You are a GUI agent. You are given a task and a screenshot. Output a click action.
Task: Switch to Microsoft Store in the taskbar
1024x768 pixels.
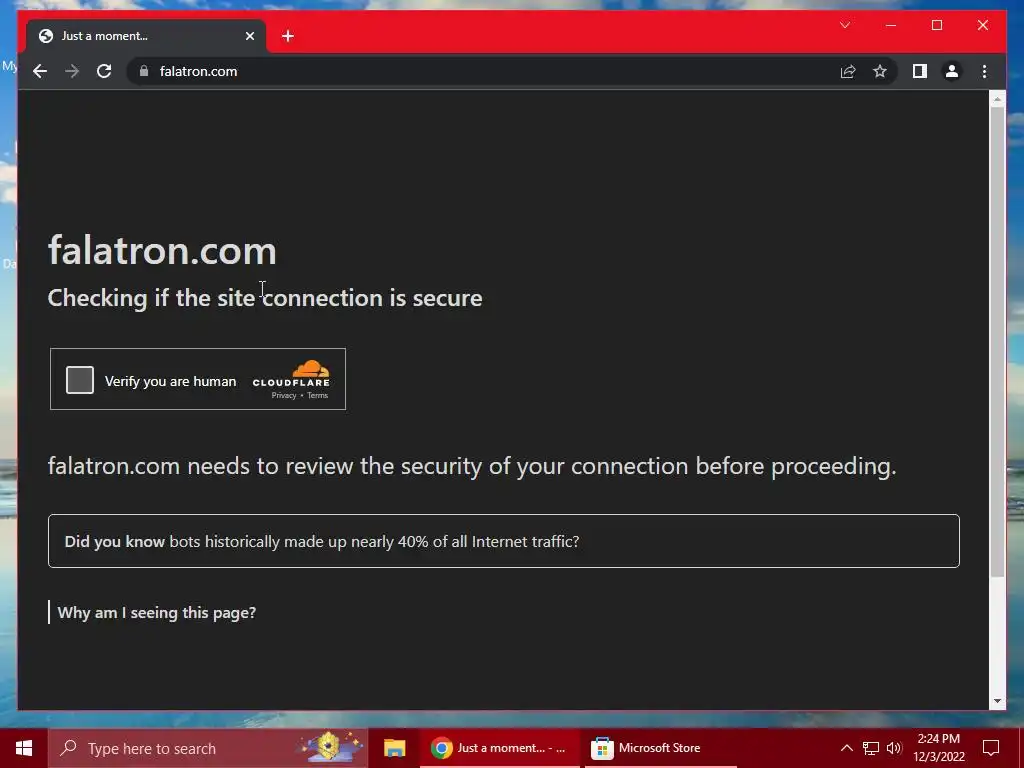tap(646, 748)
